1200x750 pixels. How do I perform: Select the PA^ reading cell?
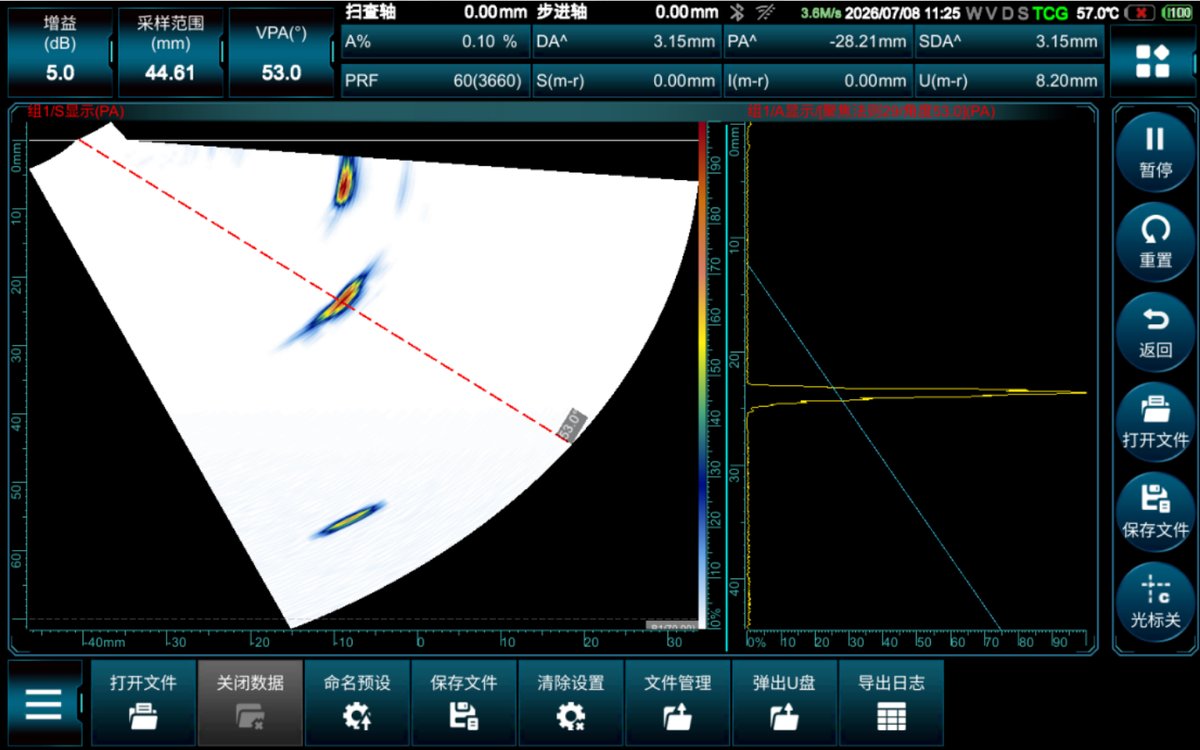[x=817, y=42]
